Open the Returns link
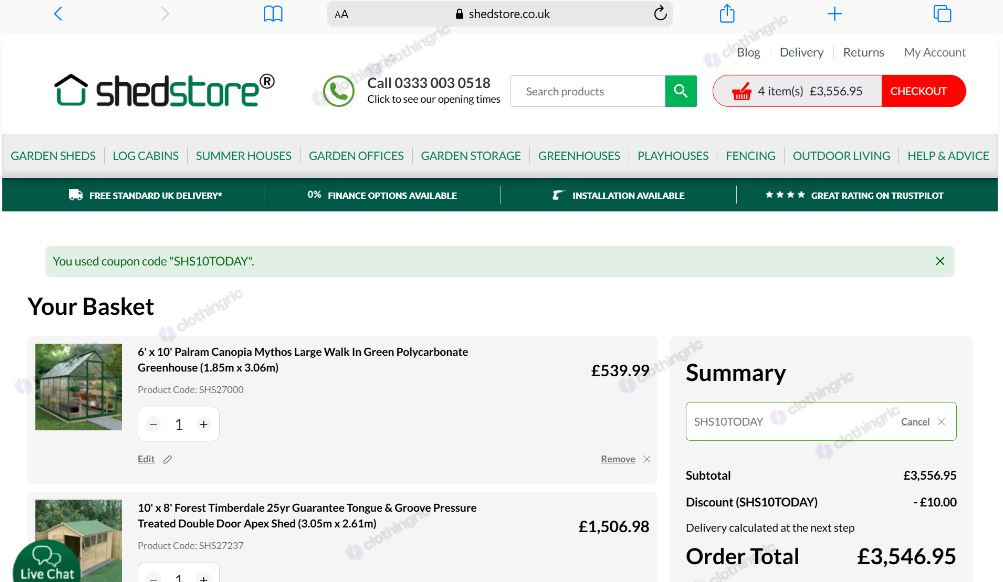This screenshot has height=582, width=1003. [863, 52]
